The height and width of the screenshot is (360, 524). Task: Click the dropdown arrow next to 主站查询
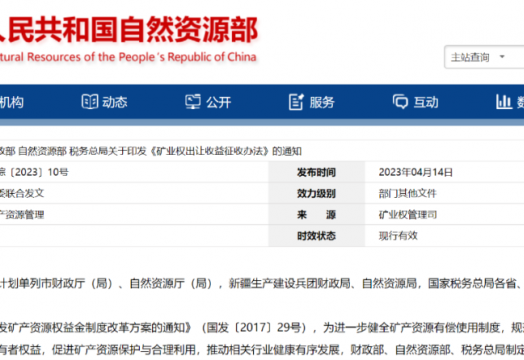pos(502,57)
